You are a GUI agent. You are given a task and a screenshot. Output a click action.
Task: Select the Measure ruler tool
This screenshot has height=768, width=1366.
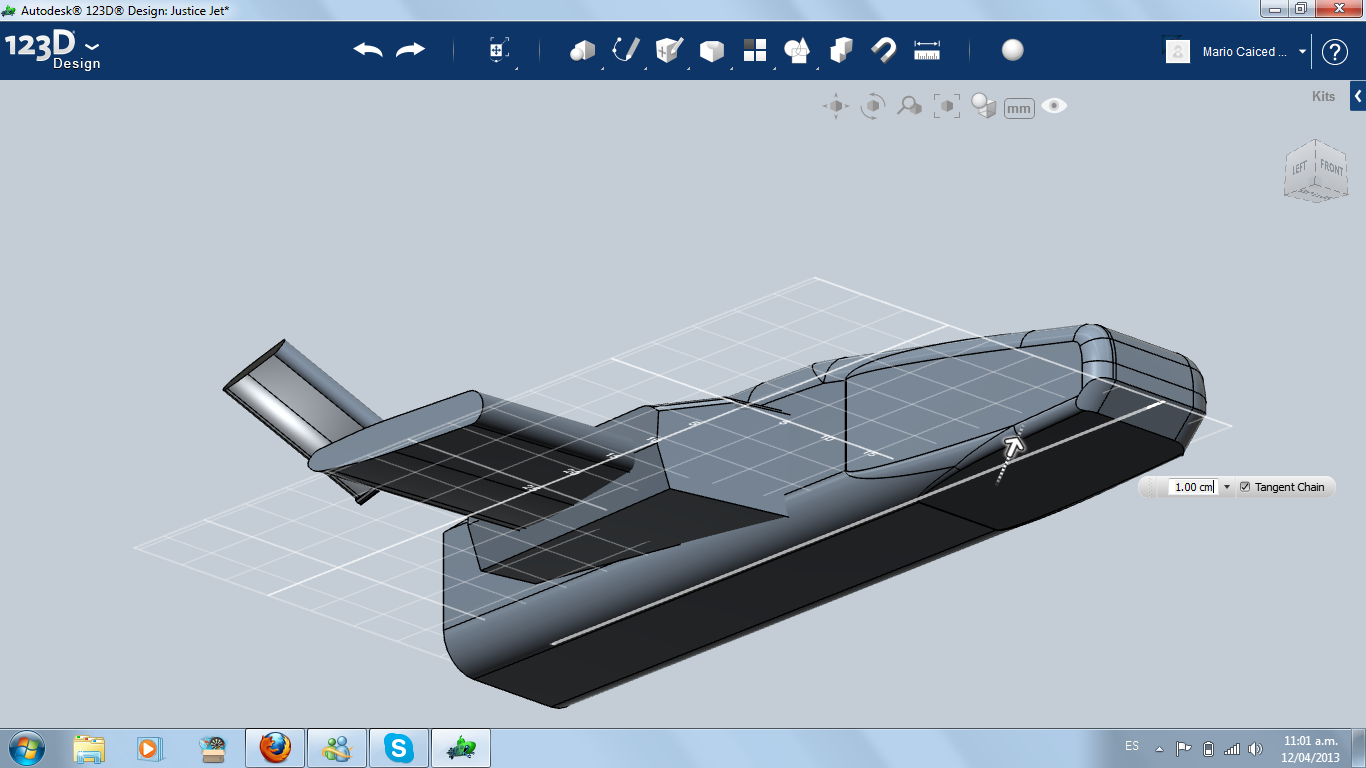[x=928, y=51]
